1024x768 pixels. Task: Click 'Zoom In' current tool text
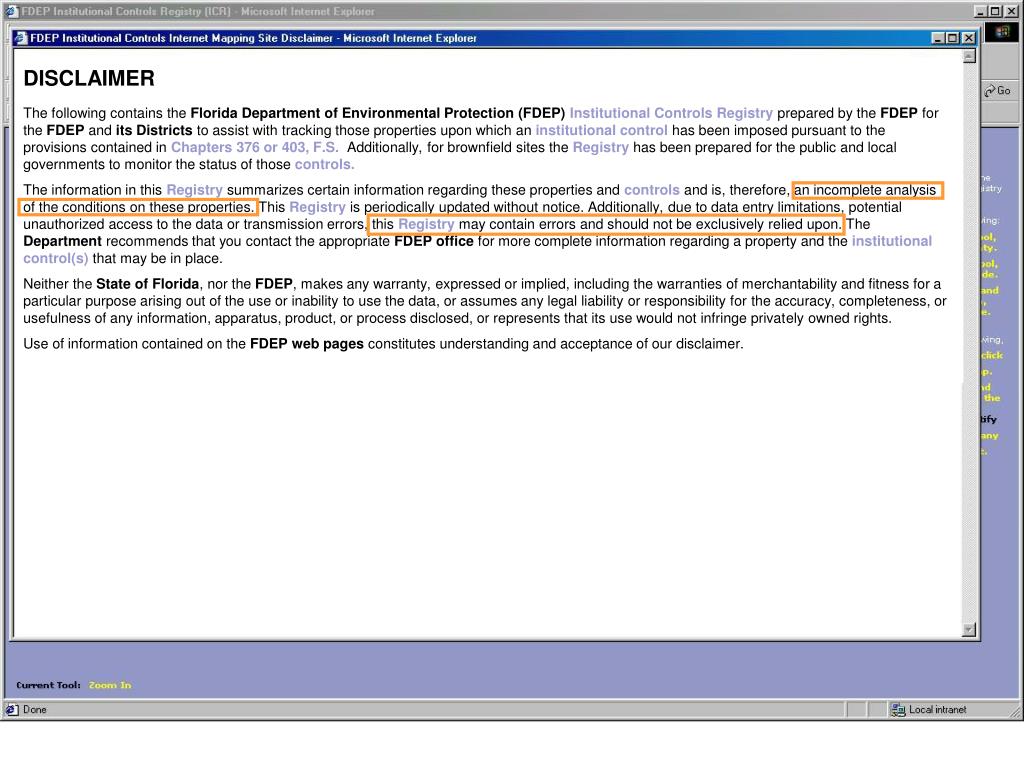pos(110,685)
